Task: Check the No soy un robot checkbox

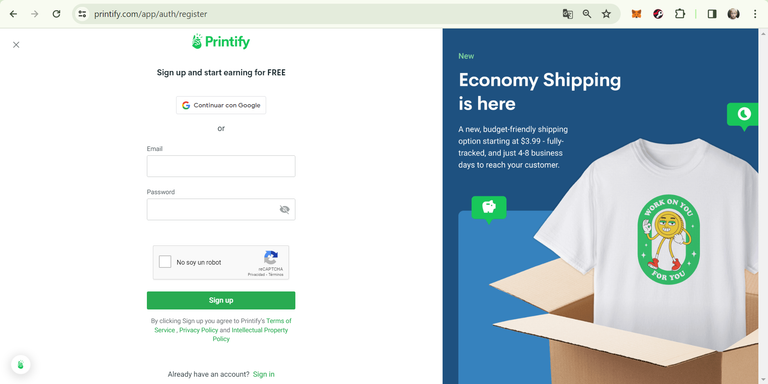Action: point(165,262)
